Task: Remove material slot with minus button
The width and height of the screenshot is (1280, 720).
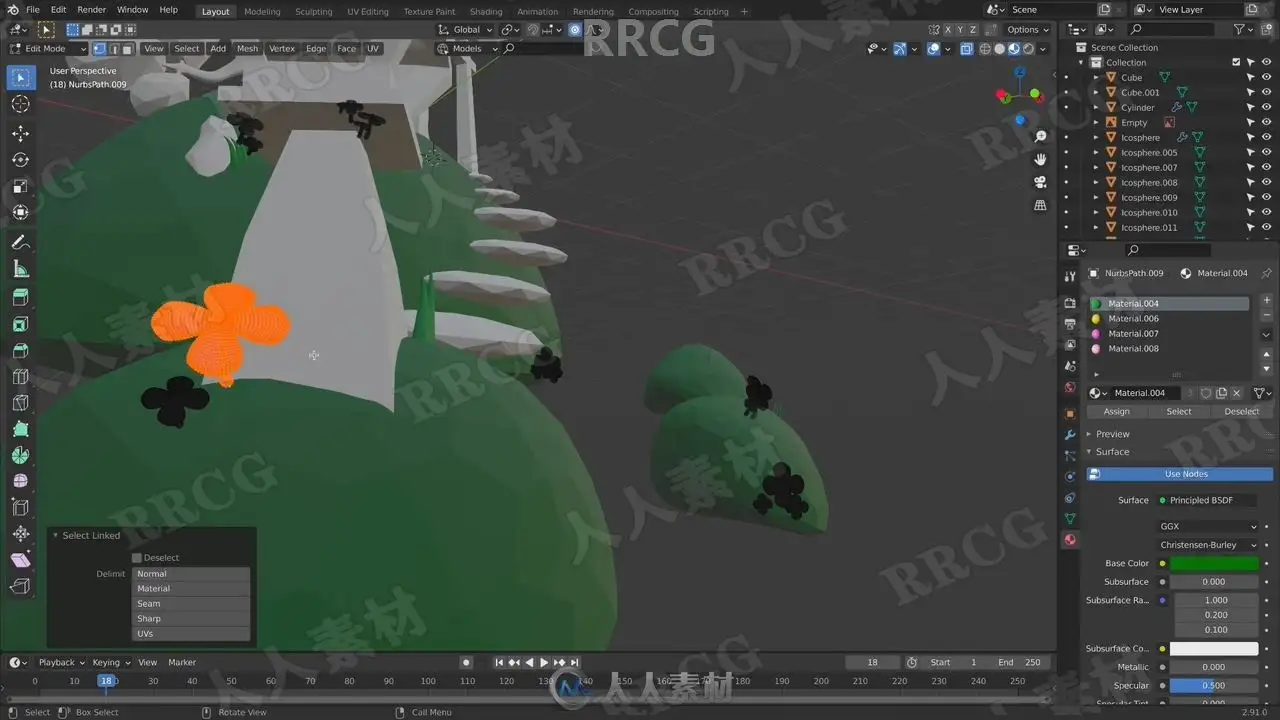Action: pos(1267,316)
